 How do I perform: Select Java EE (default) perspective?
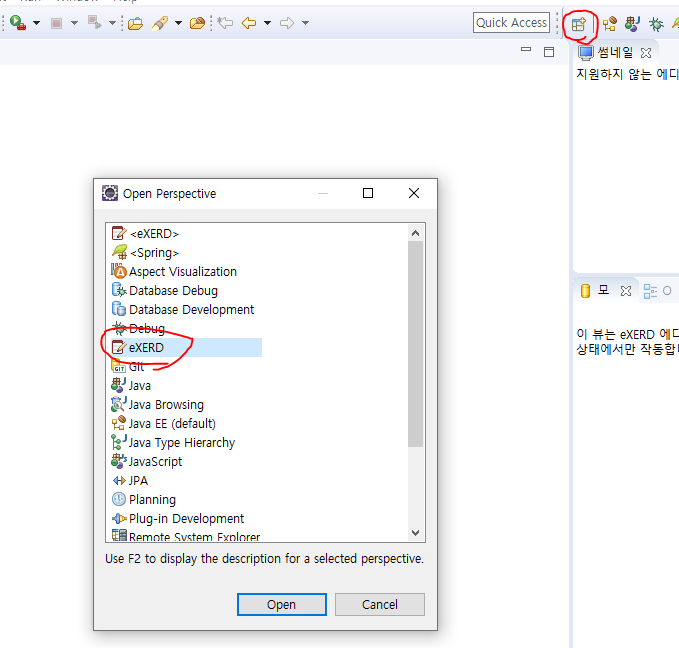click(x=164, y=424)
